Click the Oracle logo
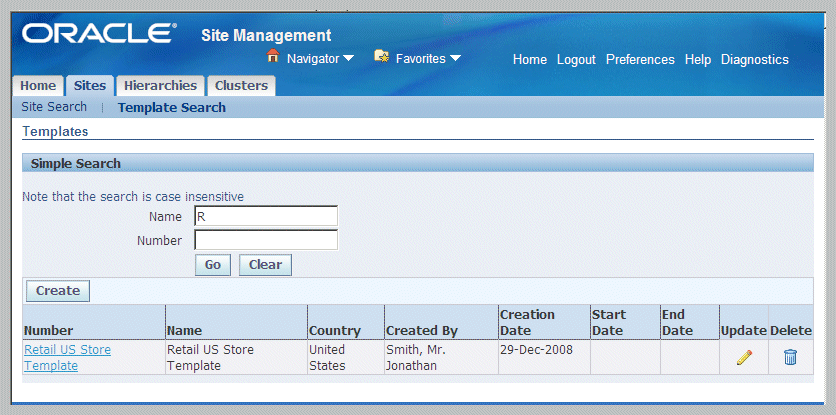 click(x=97, y=33)
